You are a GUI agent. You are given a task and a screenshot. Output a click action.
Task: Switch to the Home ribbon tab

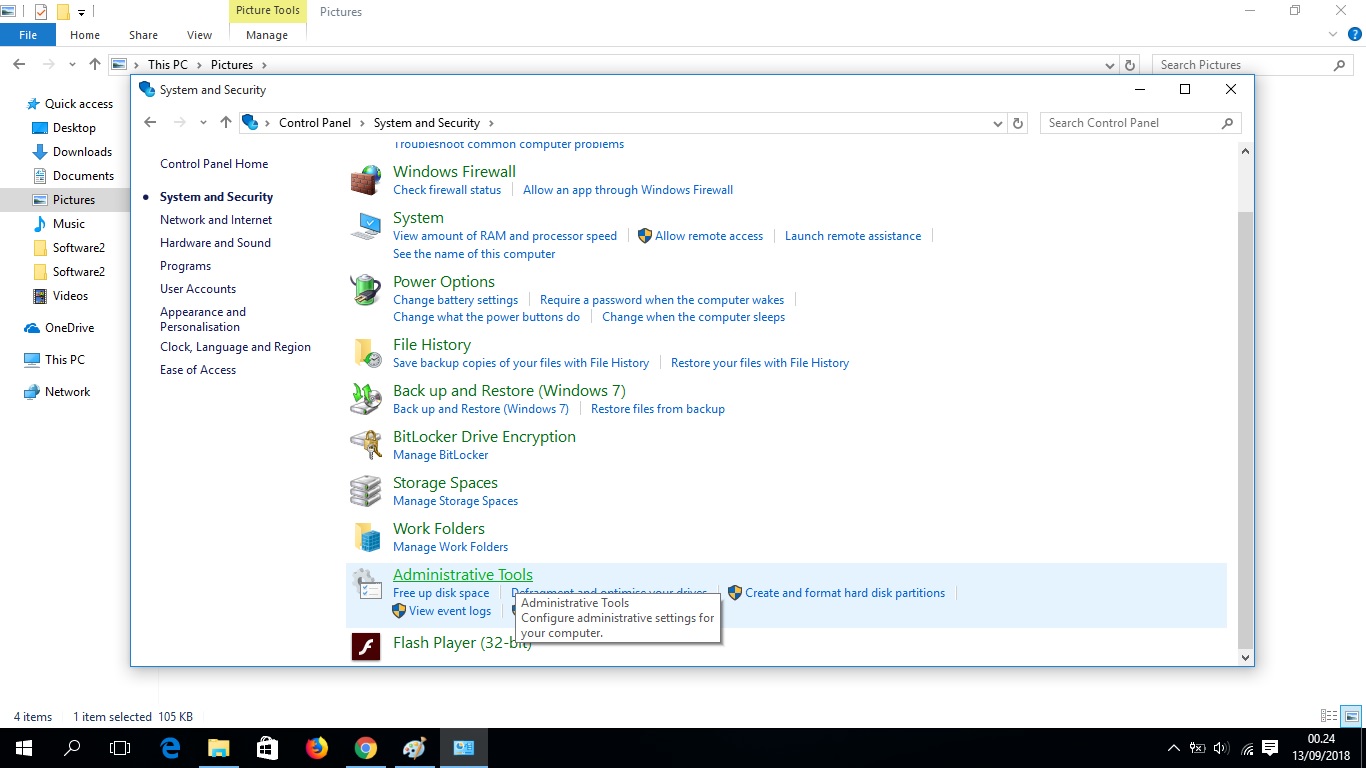pos(85,35)
